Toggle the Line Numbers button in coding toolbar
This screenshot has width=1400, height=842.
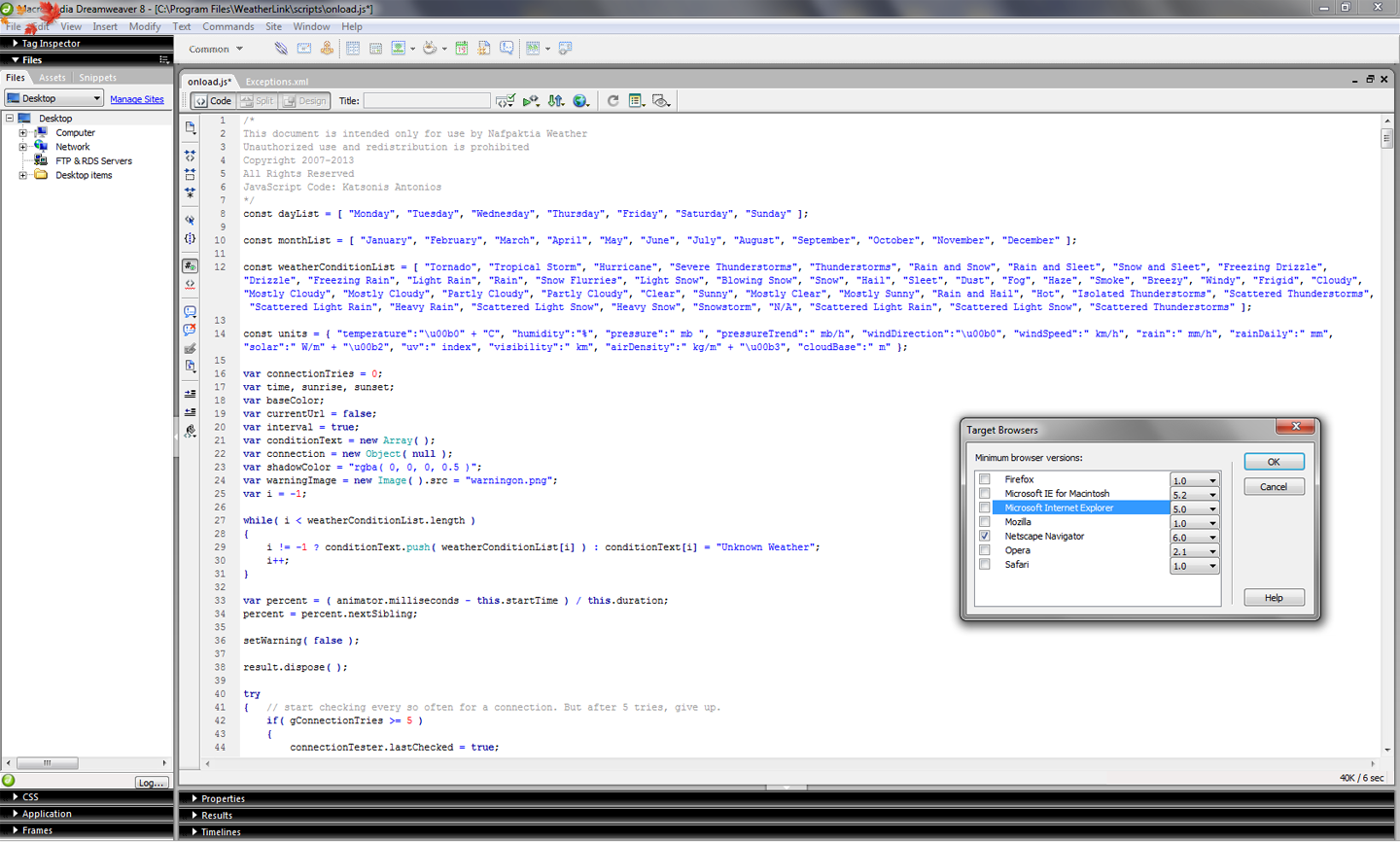coord(190,265)
